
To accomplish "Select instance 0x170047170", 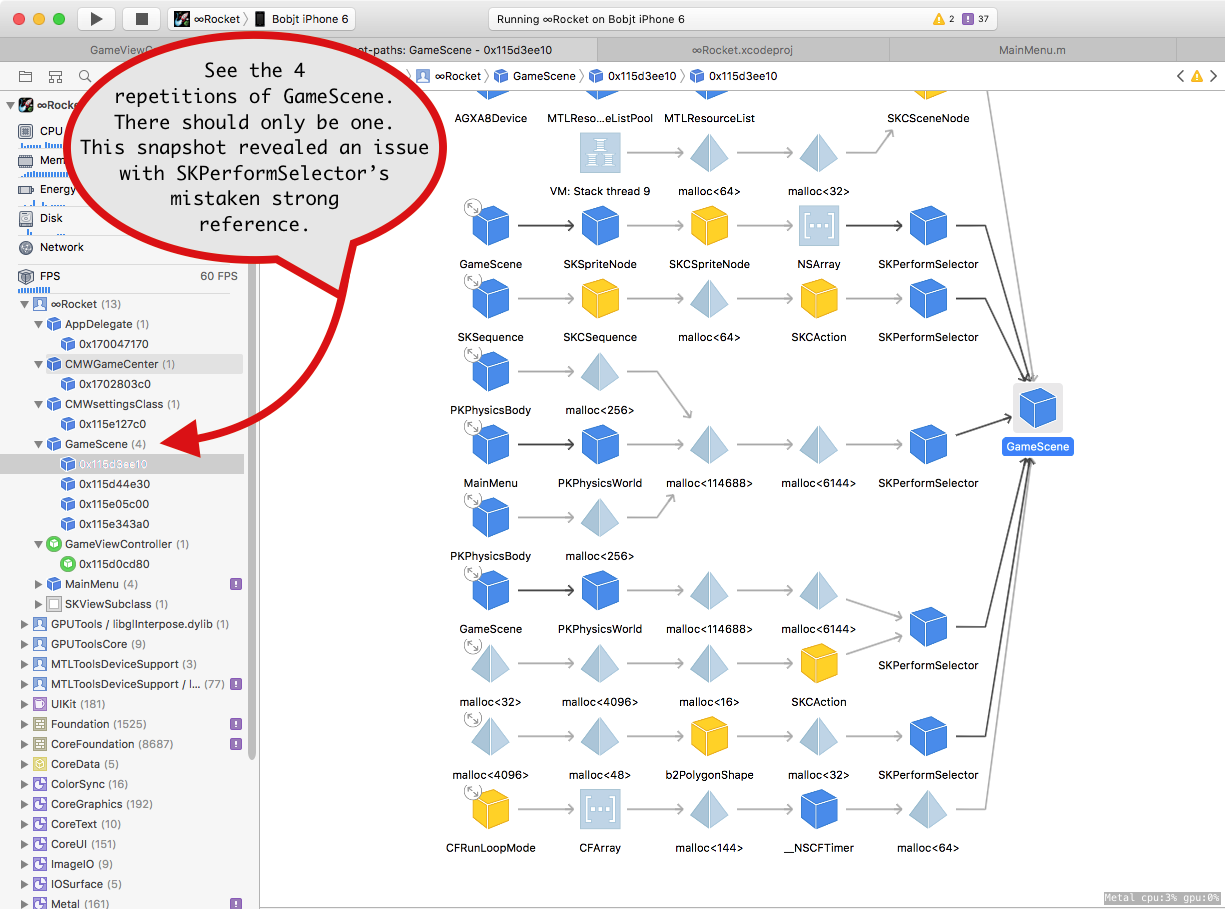I will tap(114, 344).
